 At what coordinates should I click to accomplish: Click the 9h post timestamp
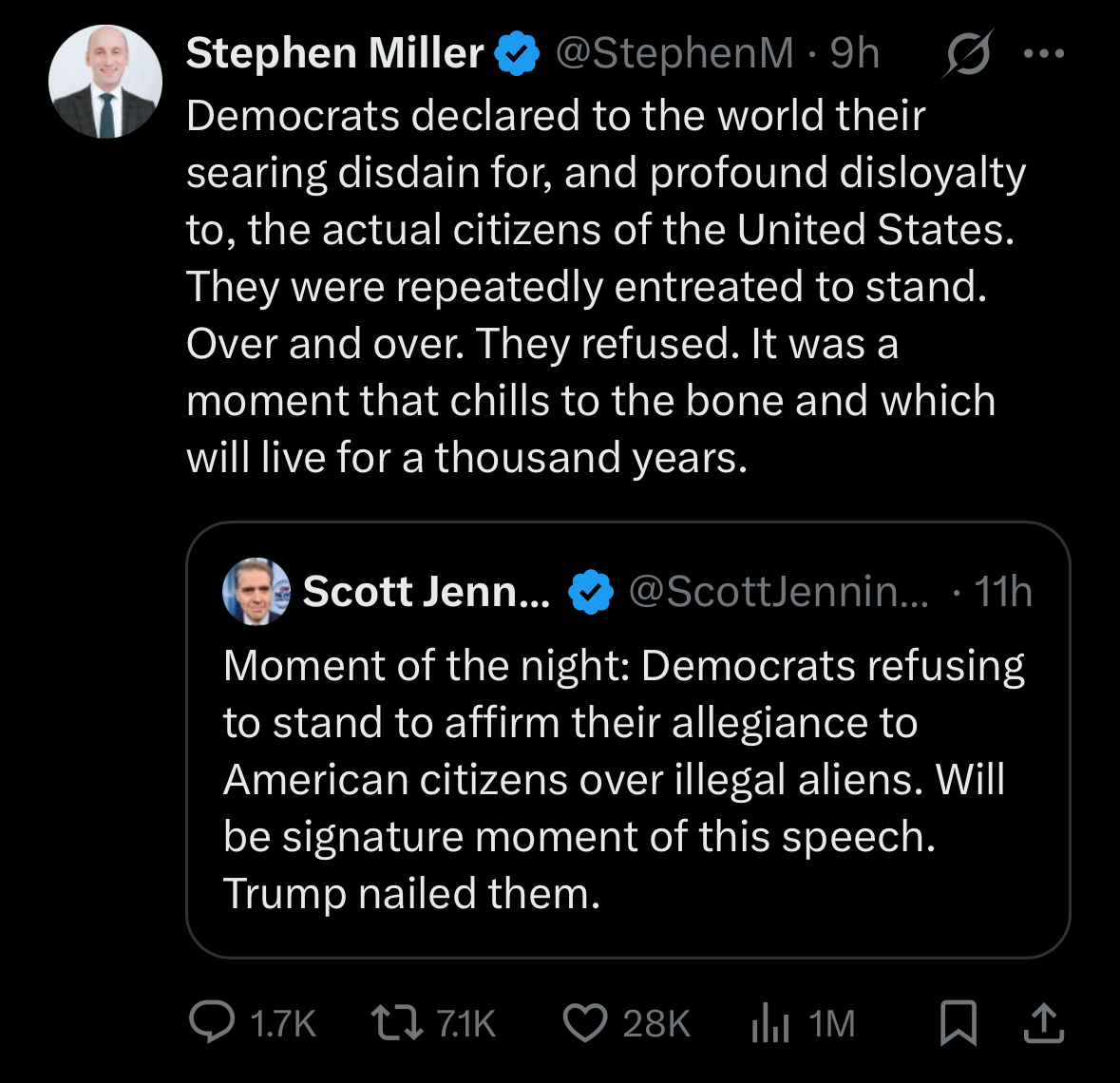click(x=855, y=53)
